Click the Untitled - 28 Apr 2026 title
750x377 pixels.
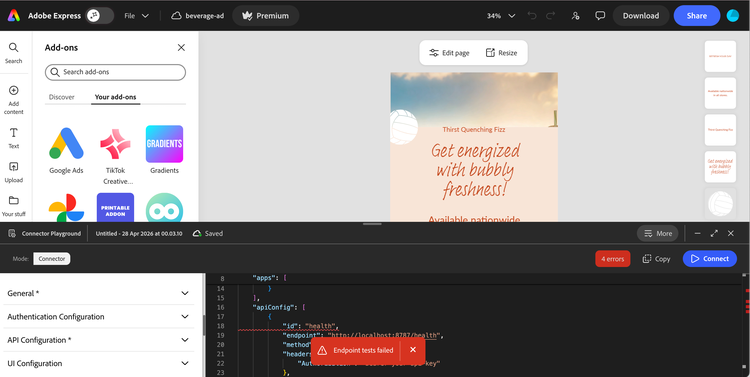139,233
